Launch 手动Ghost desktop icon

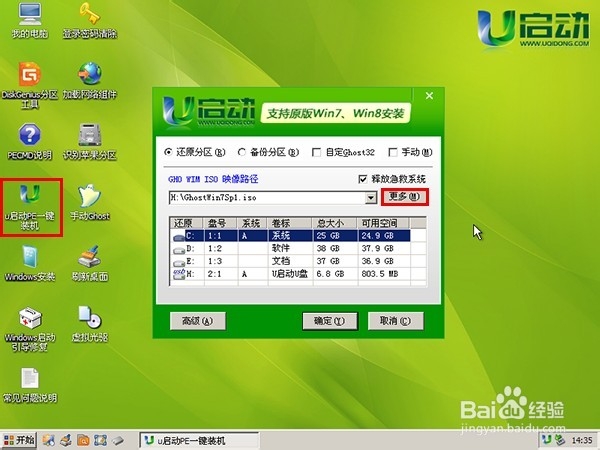click(x=90, y=203)
